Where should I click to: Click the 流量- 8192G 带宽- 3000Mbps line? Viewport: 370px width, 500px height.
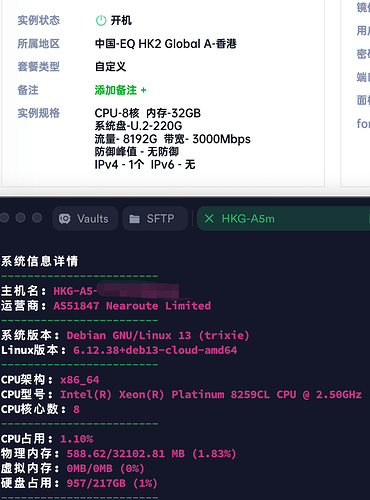tap(173, 139)
